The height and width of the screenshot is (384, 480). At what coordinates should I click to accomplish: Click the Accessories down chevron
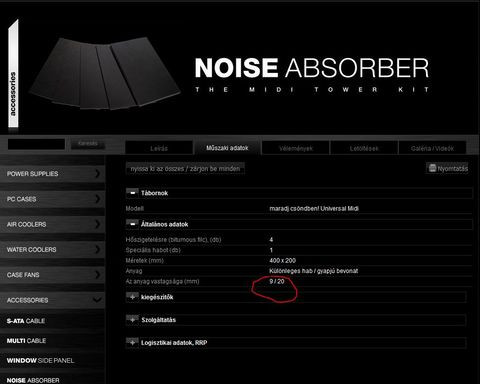click(97, 300)
